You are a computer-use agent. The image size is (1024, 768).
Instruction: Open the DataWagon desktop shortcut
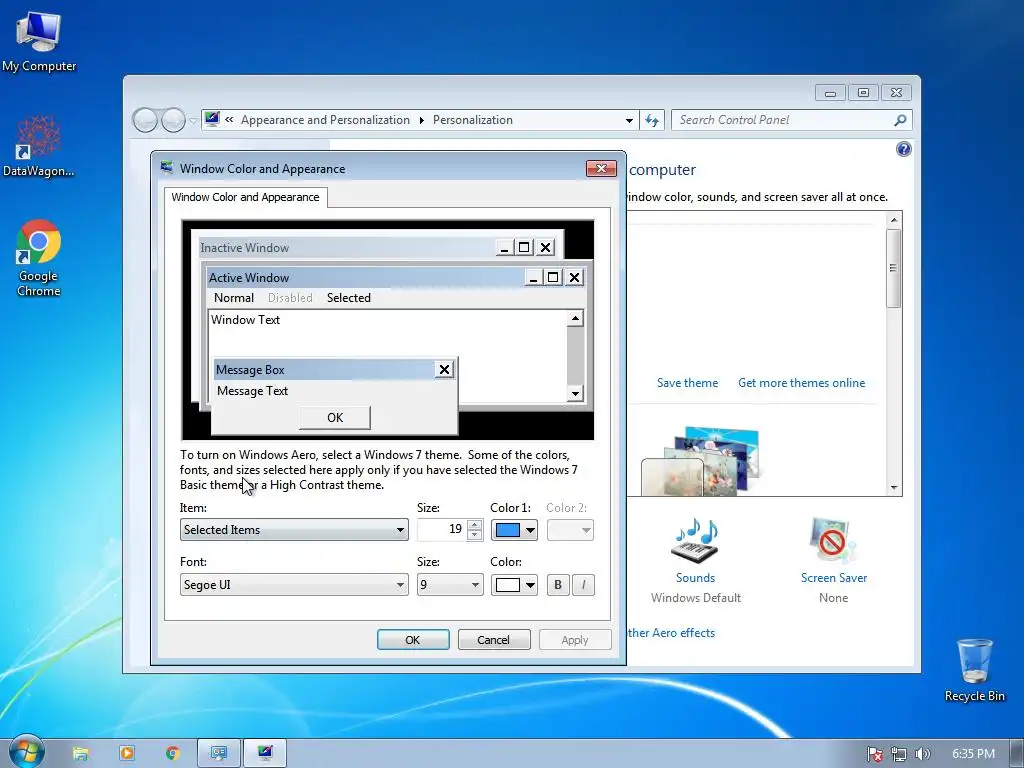click(39, 146)
